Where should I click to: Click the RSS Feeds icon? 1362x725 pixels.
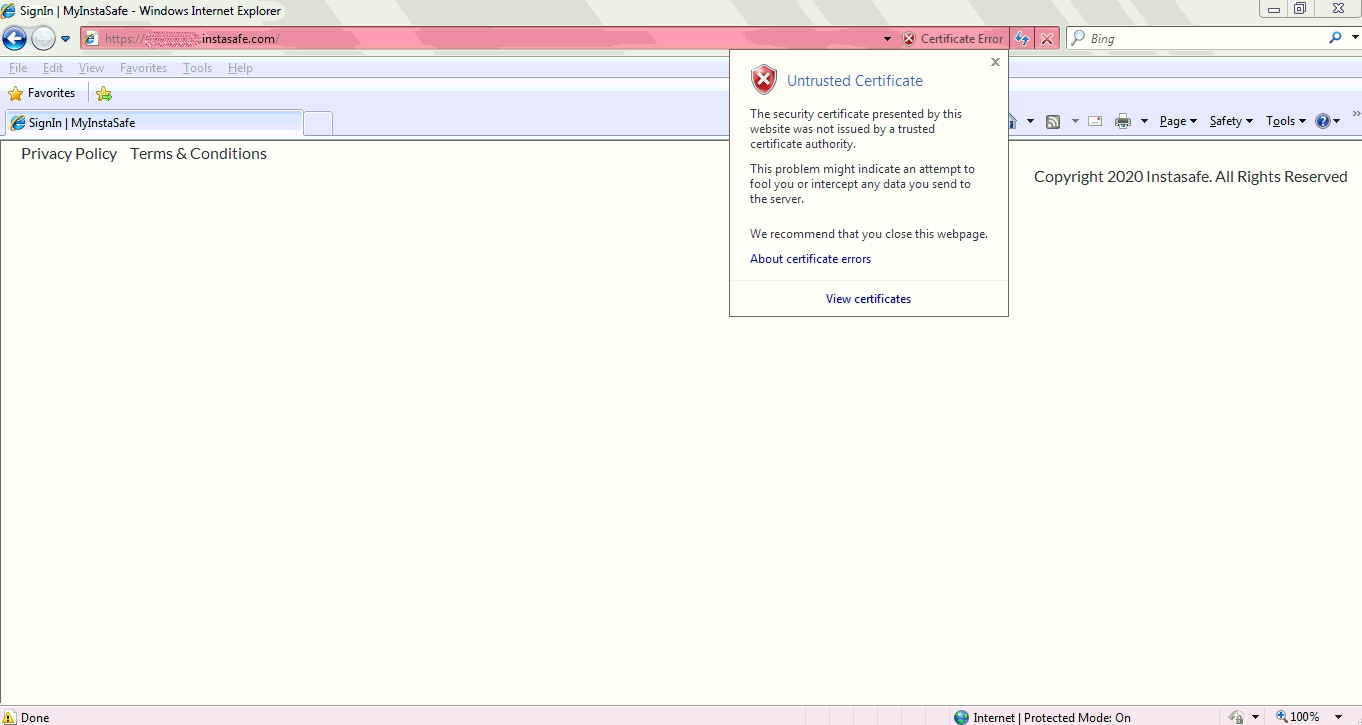tap(1053, 121)
